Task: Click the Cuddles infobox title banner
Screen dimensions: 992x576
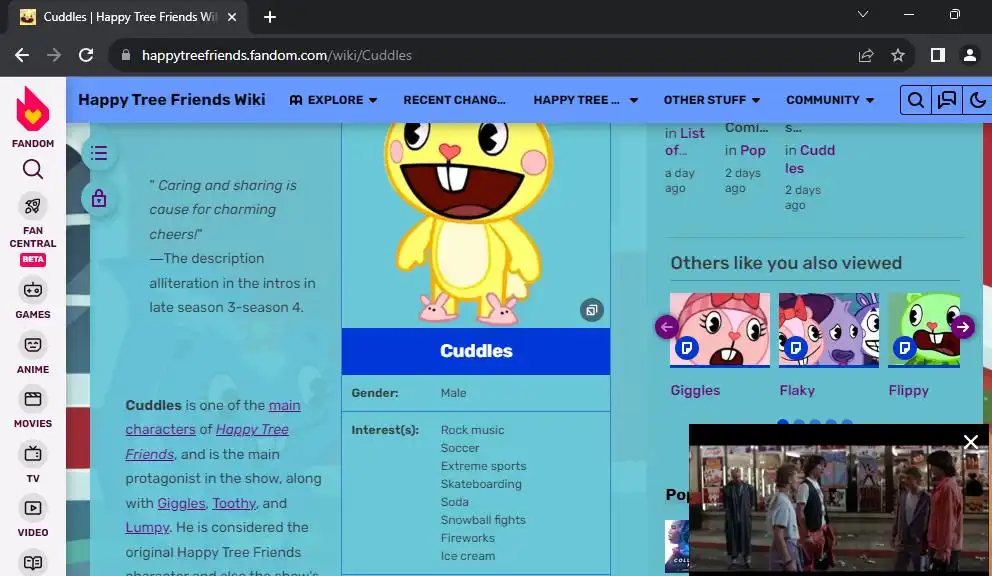Action: coord(476,351)
